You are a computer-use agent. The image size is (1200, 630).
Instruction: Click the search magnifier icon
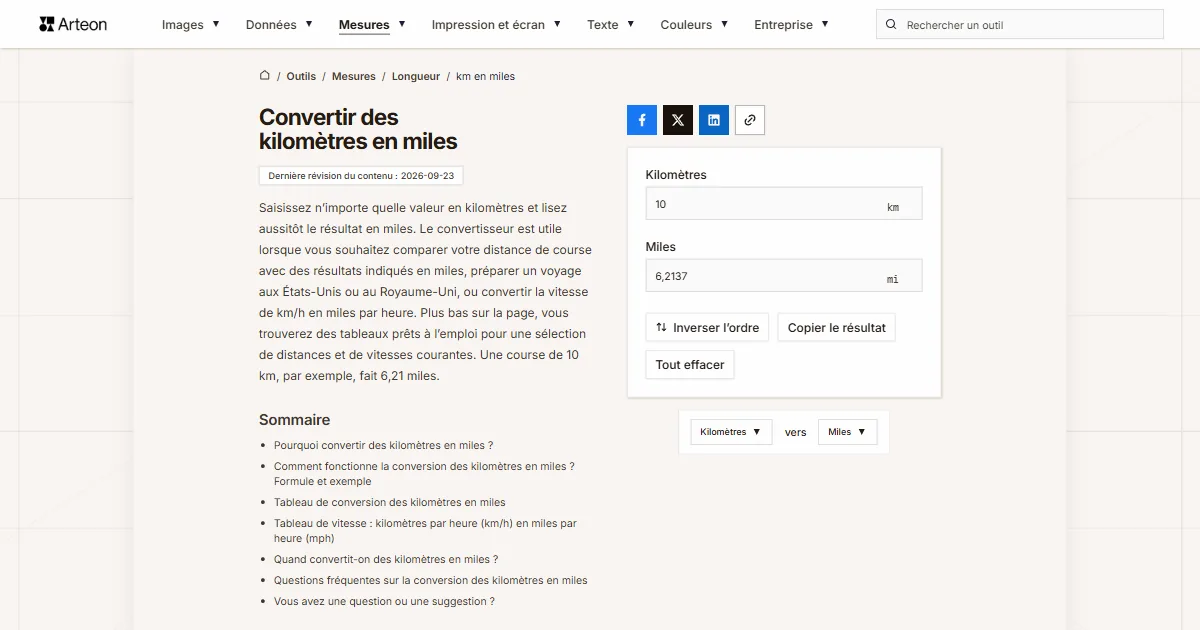click(892, 25)
